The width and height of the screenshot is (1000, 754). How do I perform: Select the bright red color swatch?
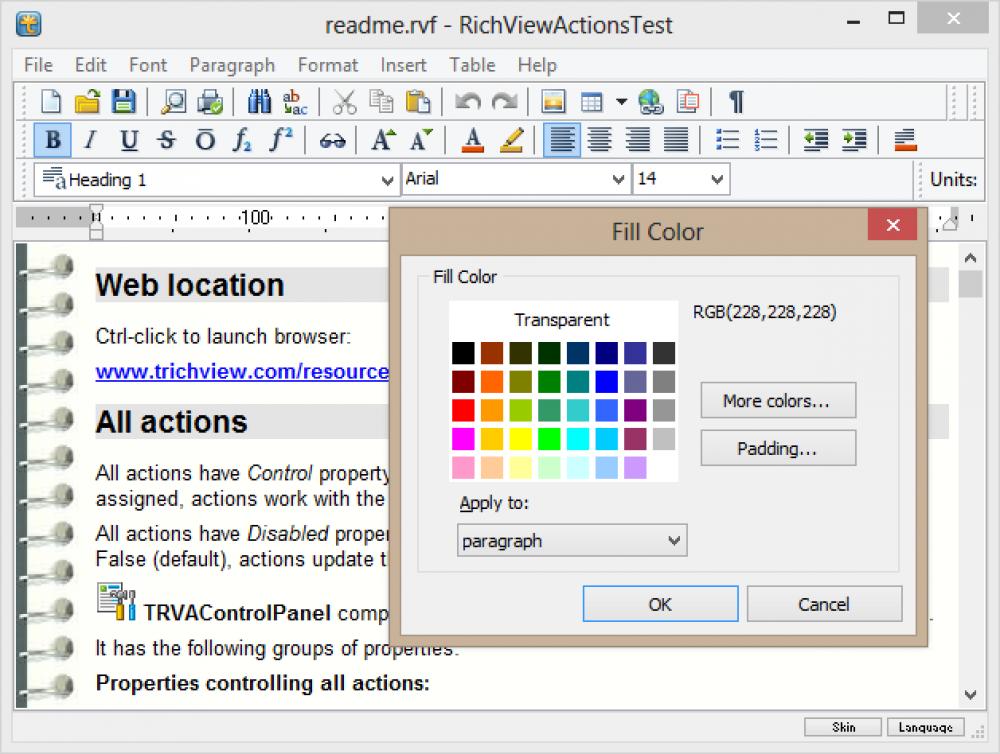[461, 410]
